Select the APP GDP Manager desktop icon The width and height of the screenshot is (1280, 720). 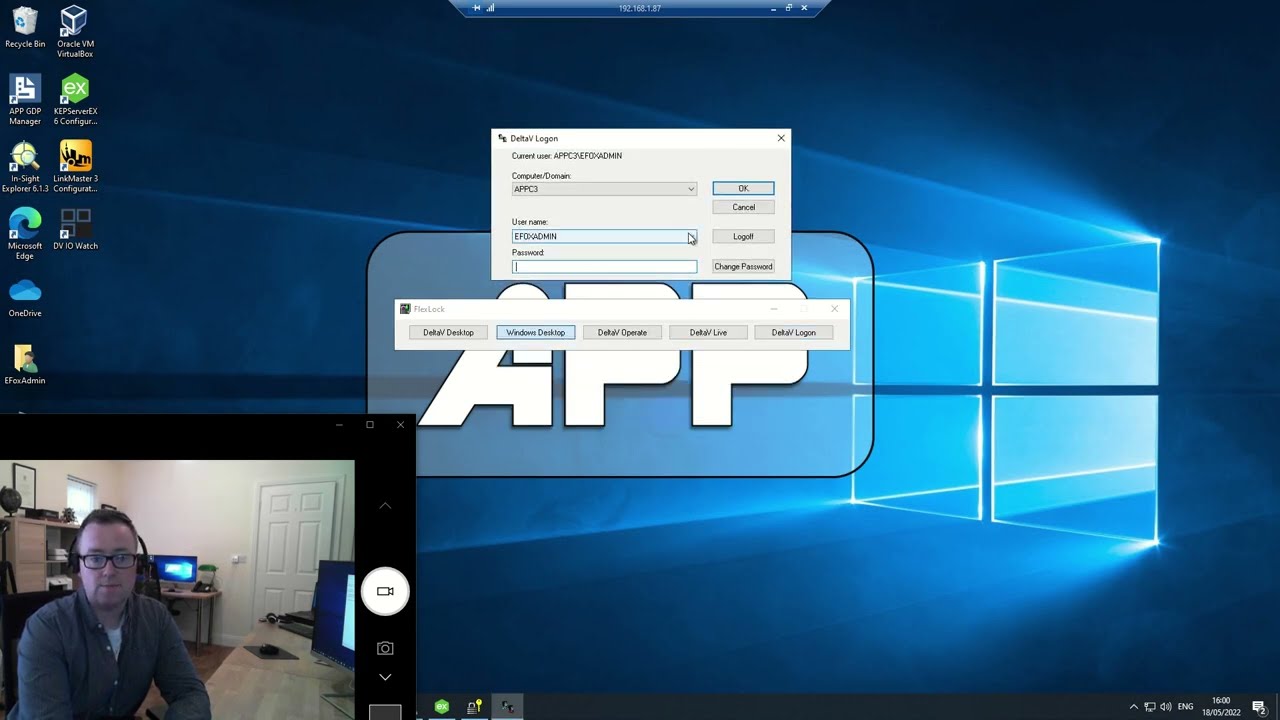click(25, 100)
